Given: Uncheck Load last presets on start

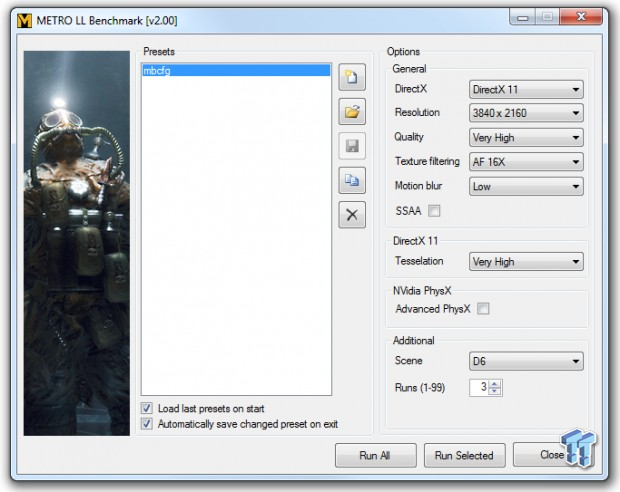Looking at the screenshot, I should coord(147,408).
